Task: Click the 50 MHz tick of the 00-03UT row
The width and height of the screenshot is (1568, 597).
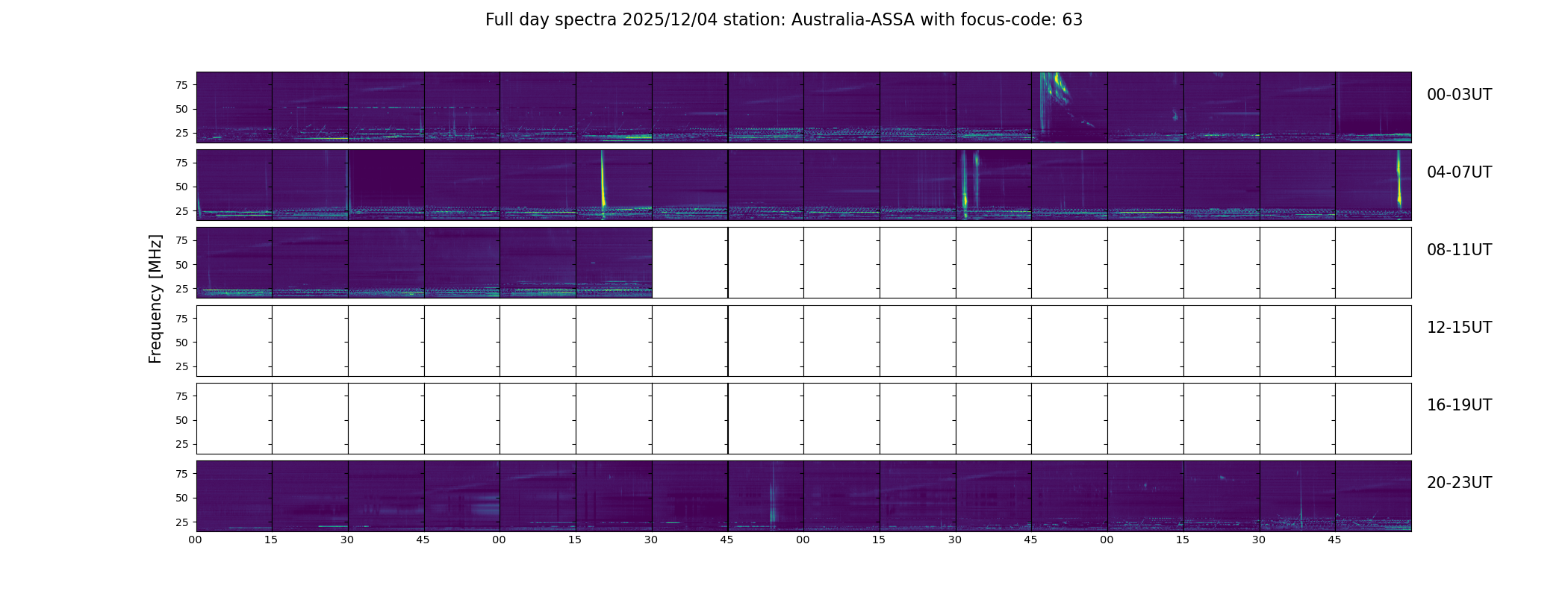Action: tap(181, 109)
